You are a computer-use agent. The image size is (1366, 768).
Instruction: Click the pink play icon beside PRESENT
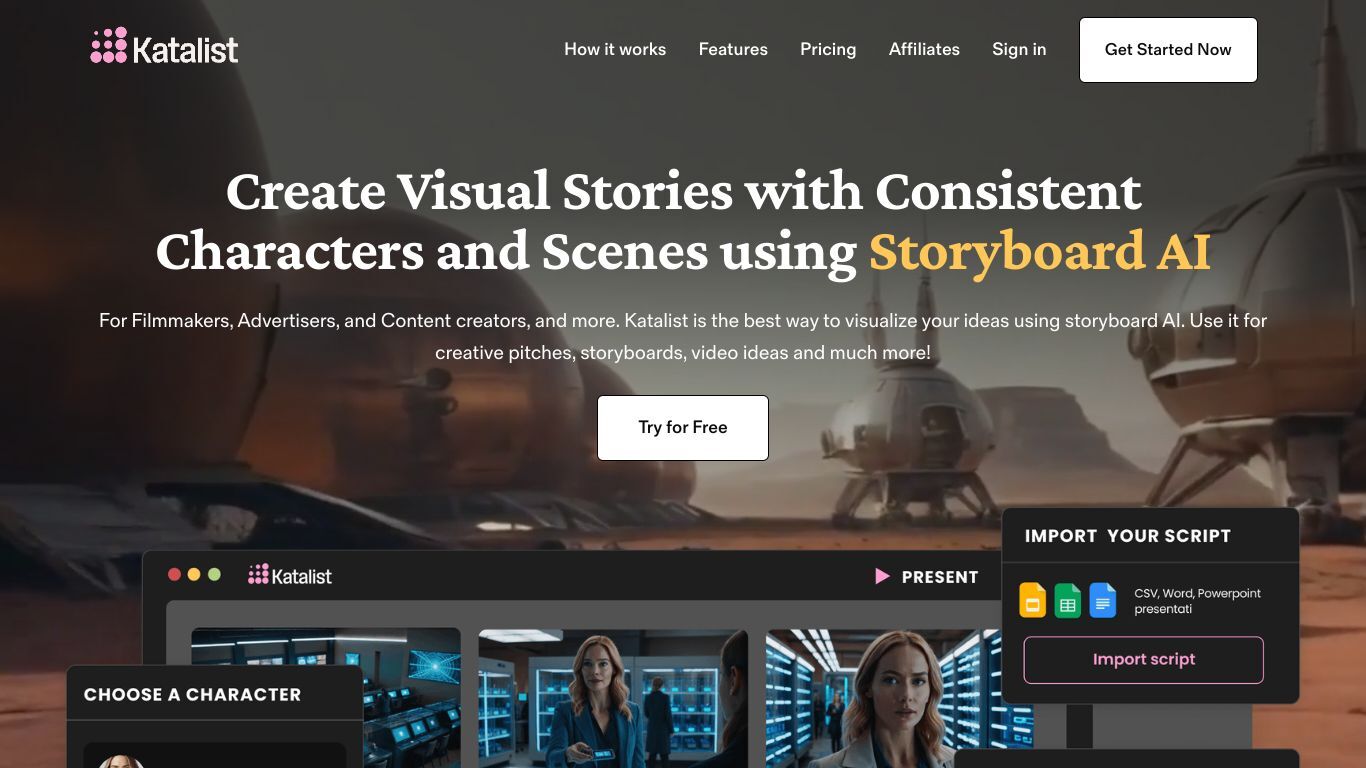pyautogui.click(x=882, y=576)
